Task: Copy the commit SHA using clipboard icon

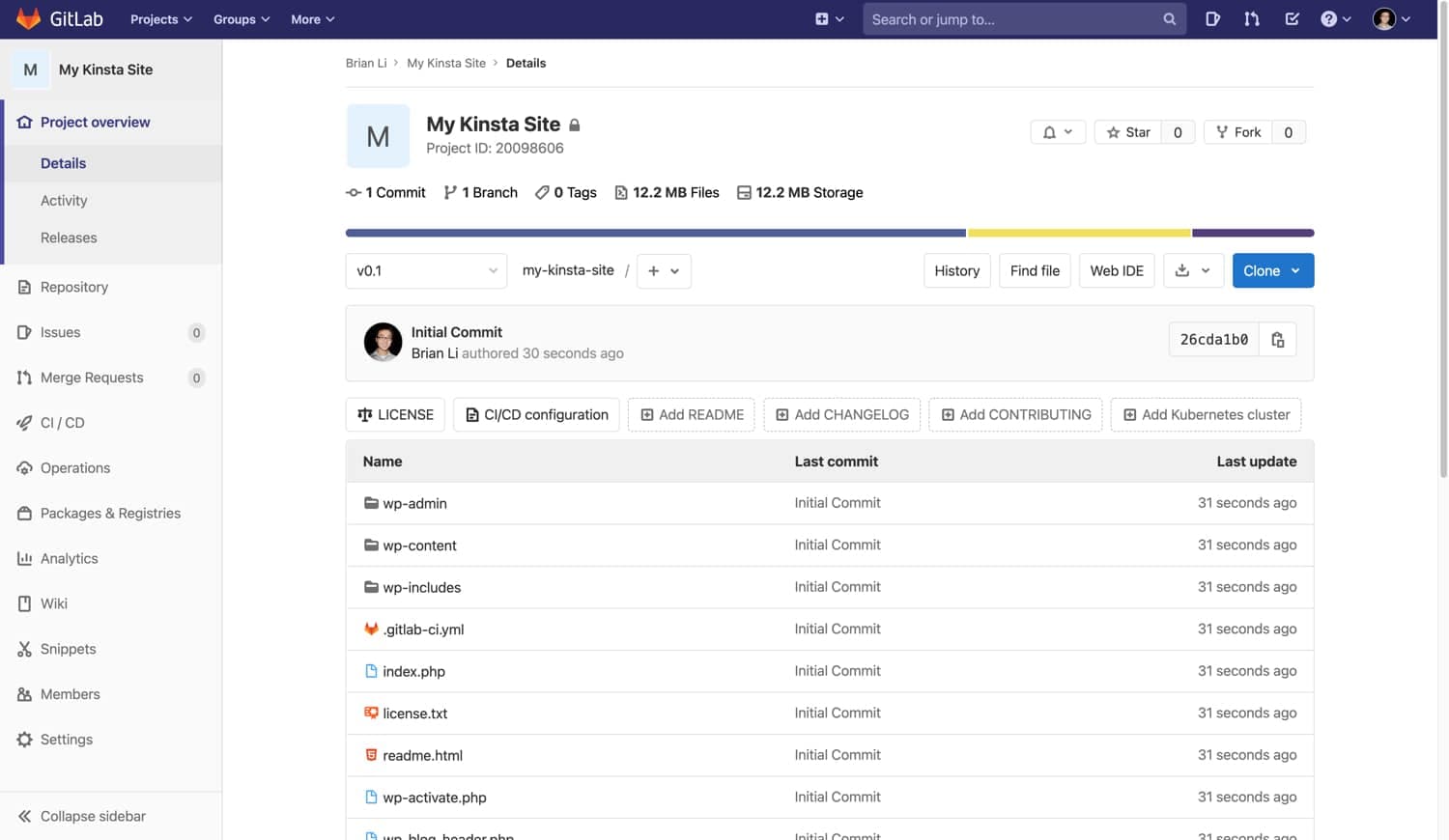Action: [x=1277, y=339]
